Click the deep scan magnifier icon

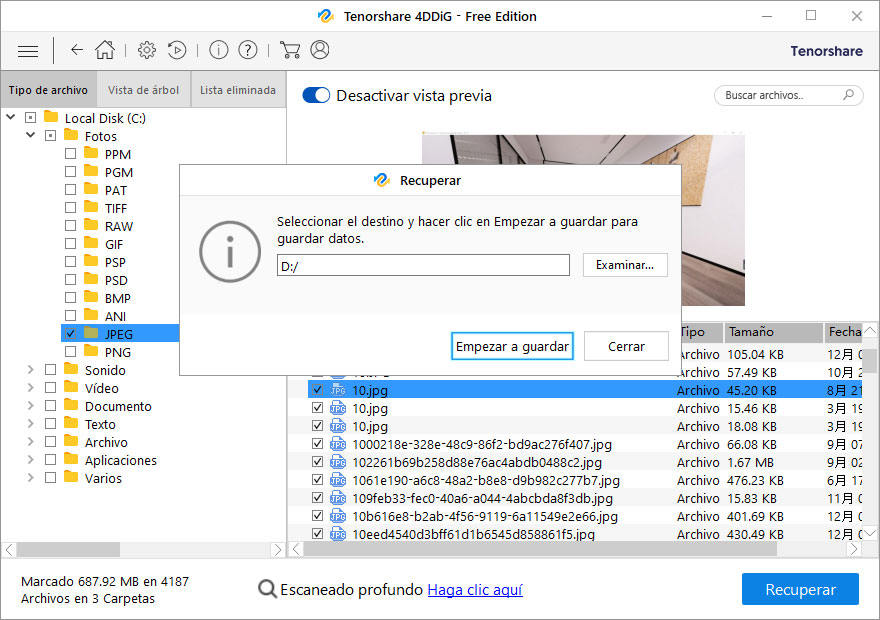[267, 590]
